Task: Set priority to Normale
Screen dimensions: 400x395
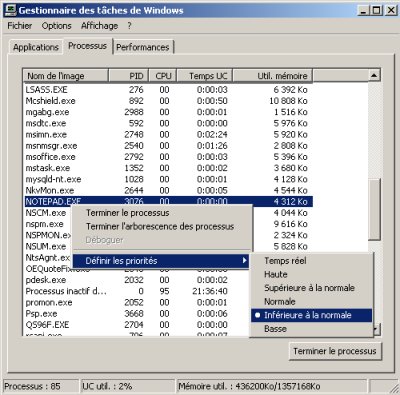Action: pyautogui.click(x=280, y=302)
